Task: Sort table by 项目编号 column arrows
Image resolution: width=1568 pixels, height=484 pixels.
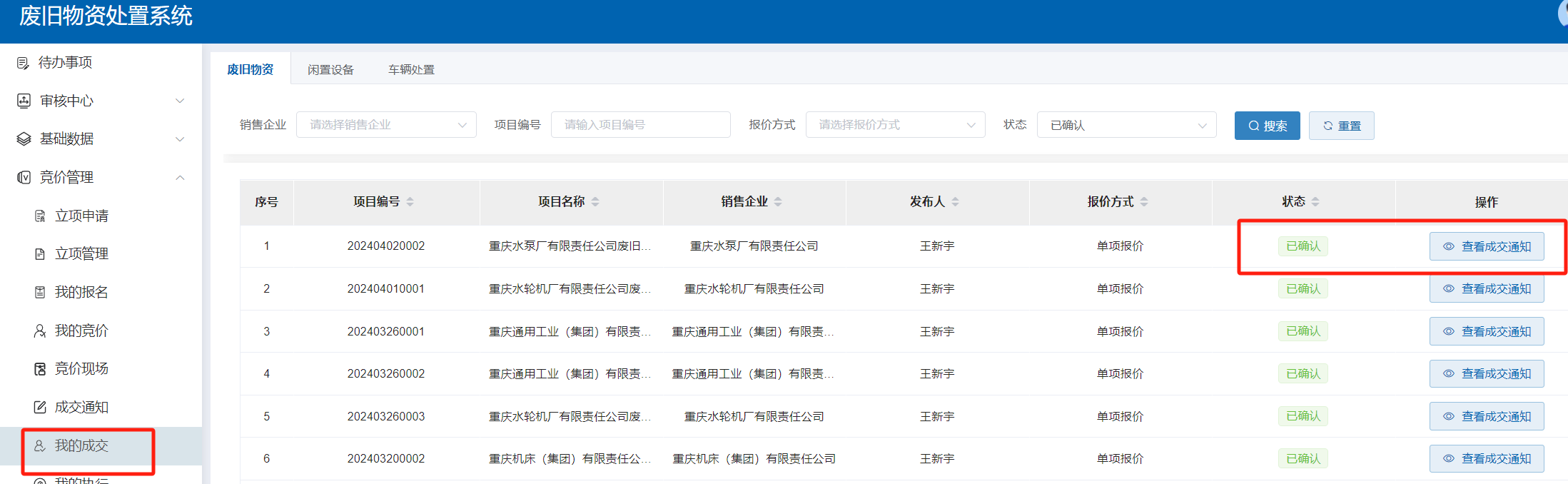Action: [410, 202]
